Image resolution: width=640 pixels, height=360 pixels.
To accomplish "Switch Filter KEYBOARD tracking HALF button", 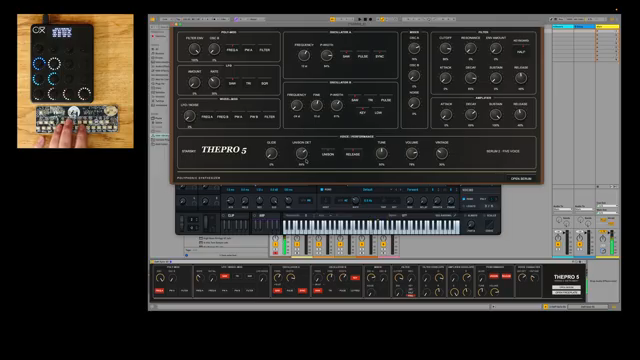I will tap(521, 52).
